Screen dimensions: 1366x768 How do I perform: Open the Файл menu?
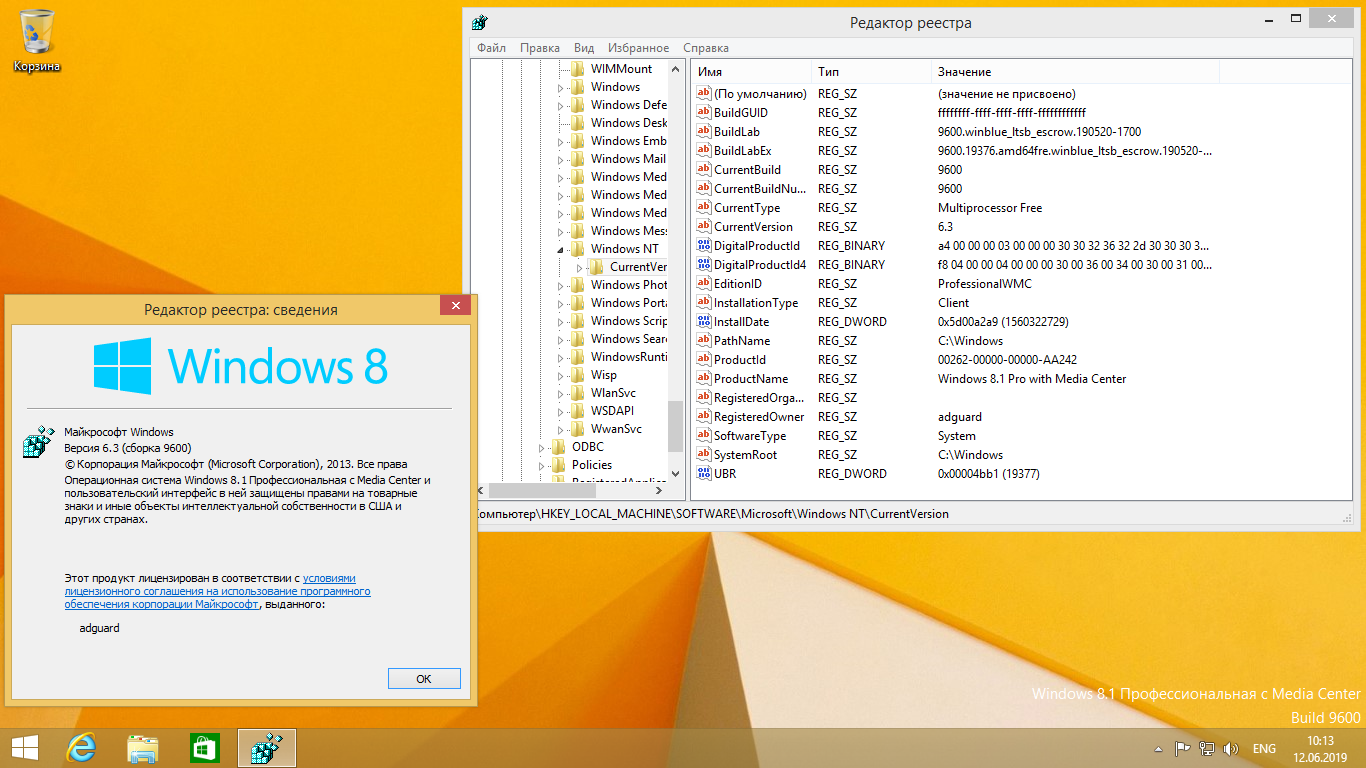491,48
